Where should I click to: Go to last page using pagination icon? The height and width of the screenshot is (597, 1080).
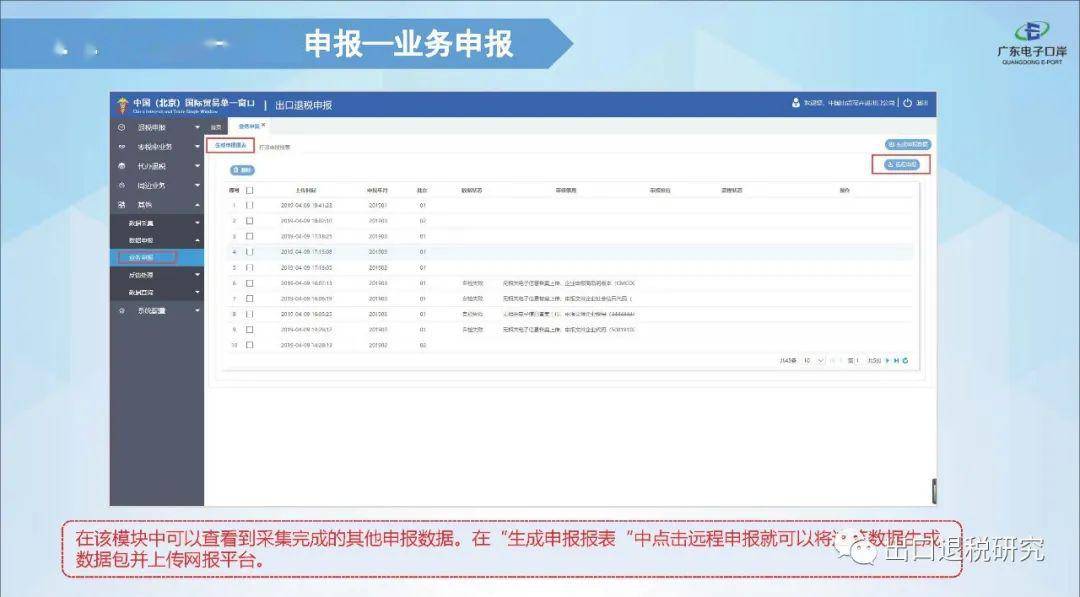pyautogui.click(x=896, y=361)
